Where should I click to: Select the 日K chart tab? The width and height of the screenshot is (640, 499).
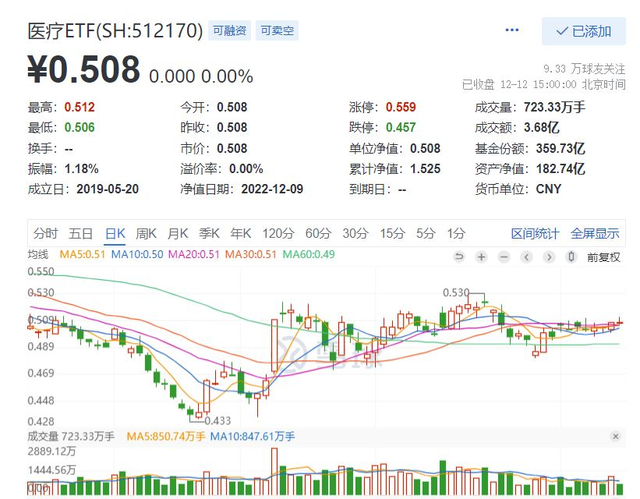click(115, 233)
